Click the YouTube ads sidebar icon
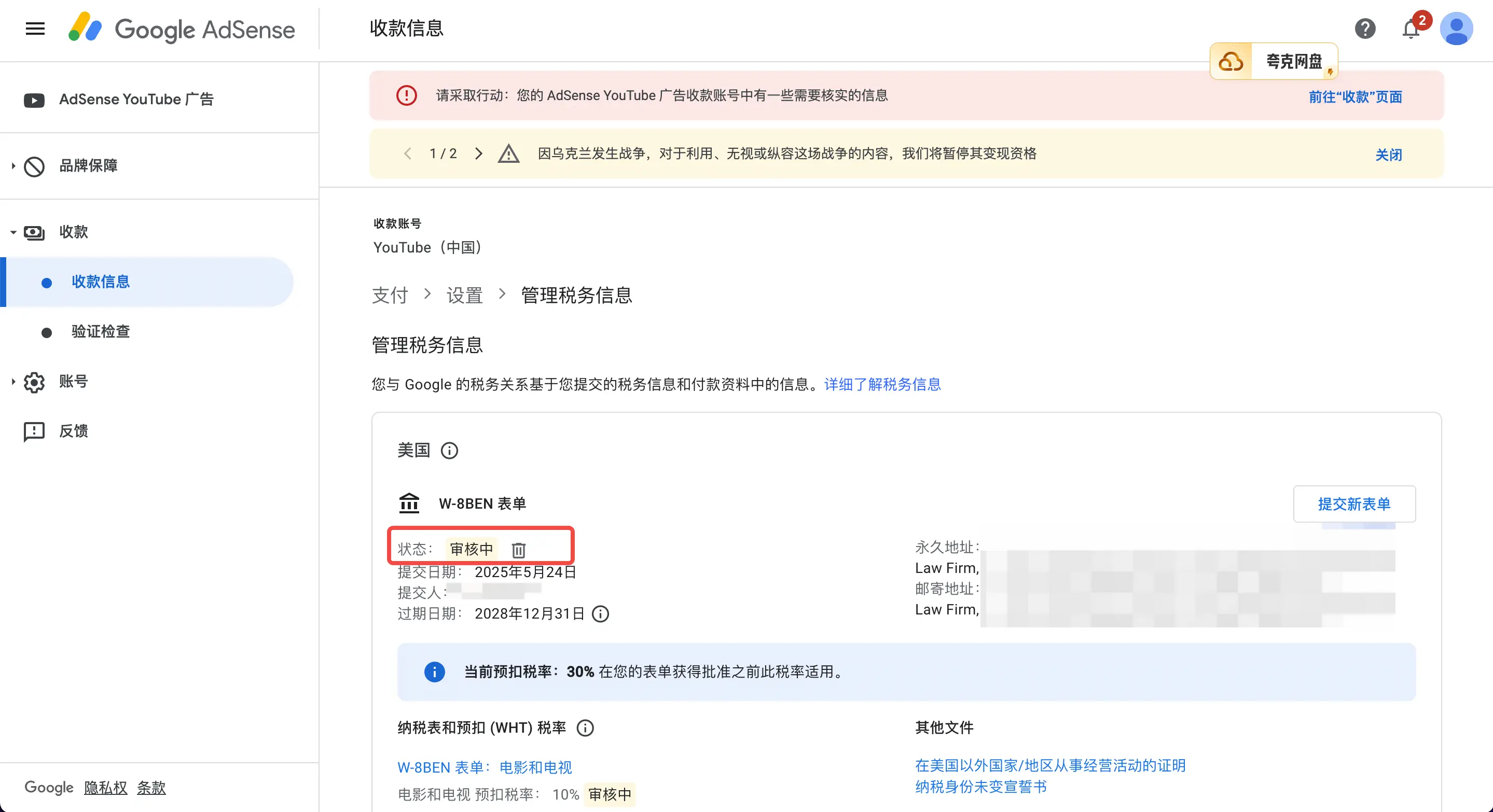1493x812 pixels. point(34,100)
